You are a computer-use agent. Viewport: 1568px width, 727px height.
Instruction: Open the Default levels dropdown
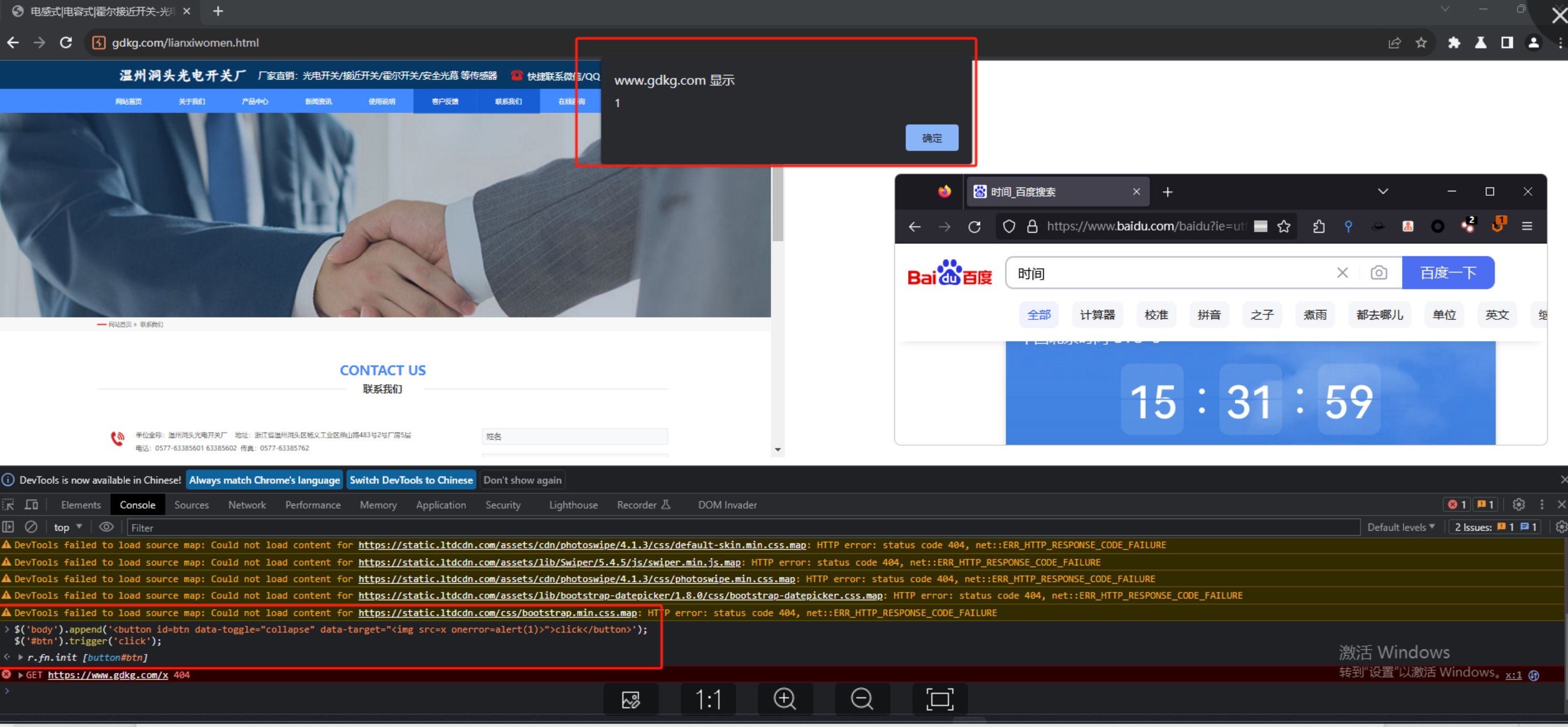pyautogui.click(x=1401, y=527)
